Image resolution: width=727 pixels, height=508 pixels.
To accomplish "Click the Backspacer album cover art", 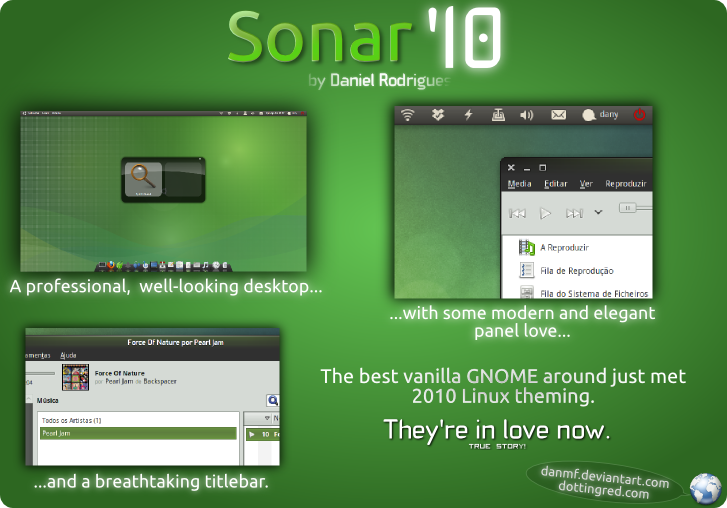I will (76, 377).
